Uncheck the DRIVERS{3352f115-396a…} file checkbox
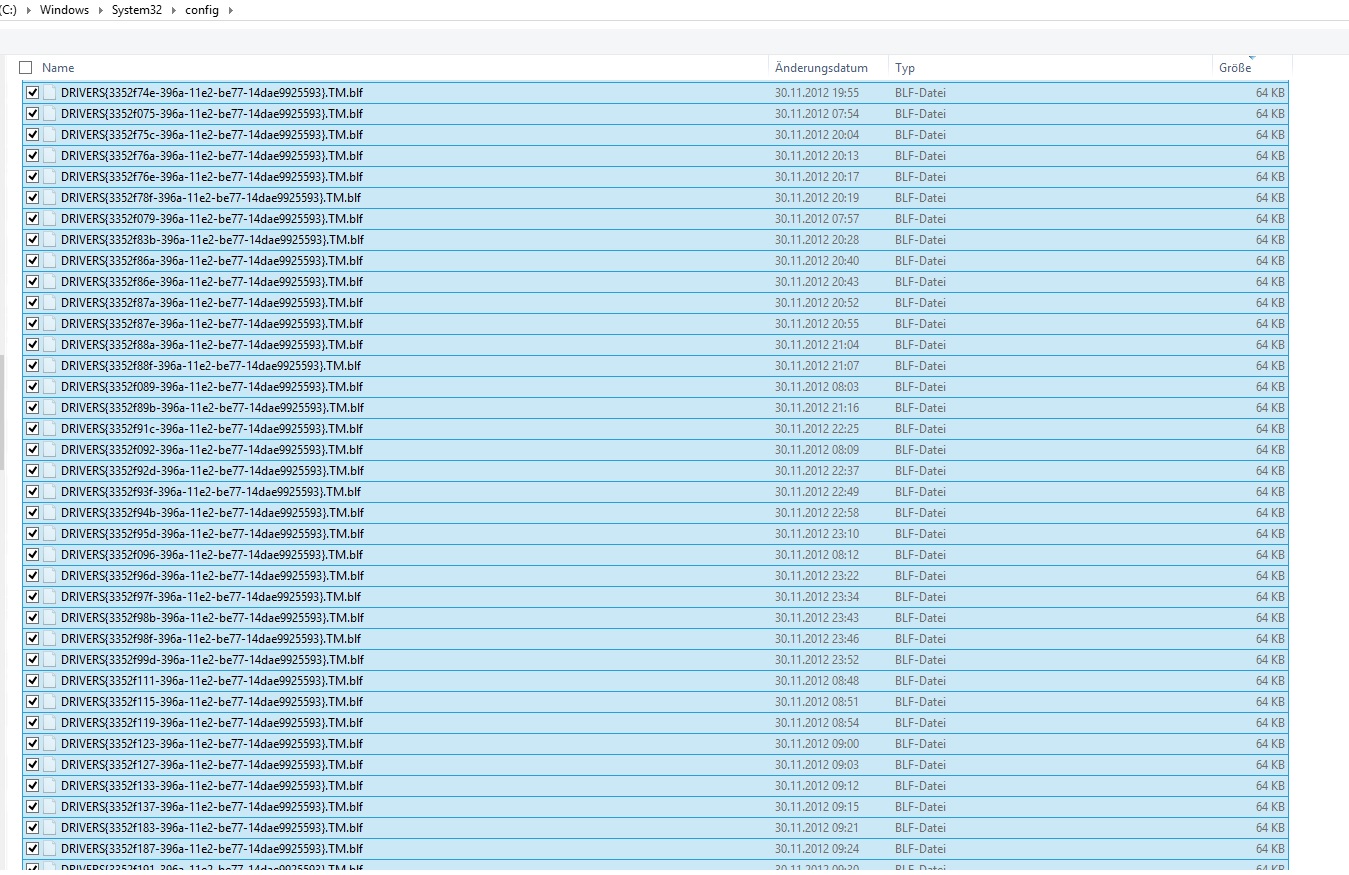The image size is (1349, 875). click(33, 702)
